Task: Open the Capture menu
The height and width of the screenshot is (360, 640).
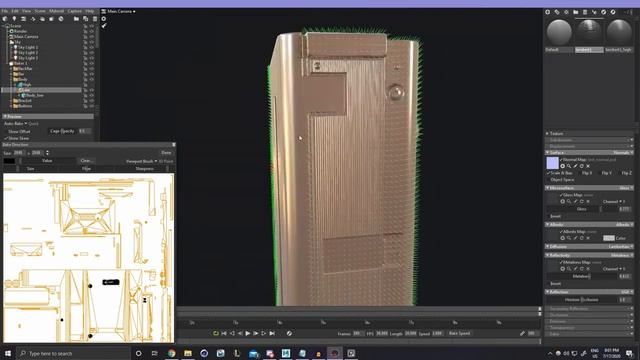Action: click(x=75, y=11)
